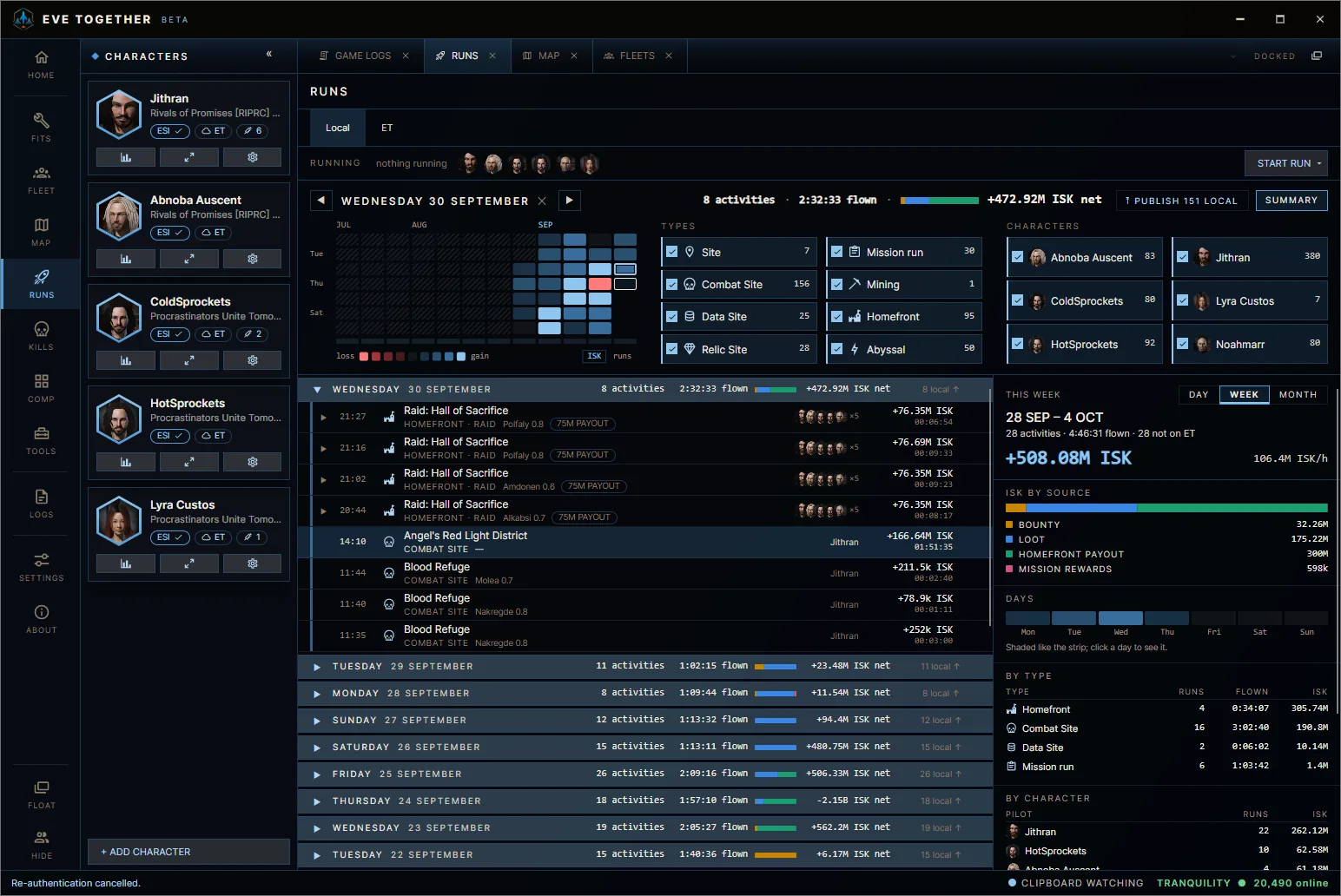Image resolution: width=1341 pixels, height=896 pixels.
Task: Click Add Character button
Action: 188,852
